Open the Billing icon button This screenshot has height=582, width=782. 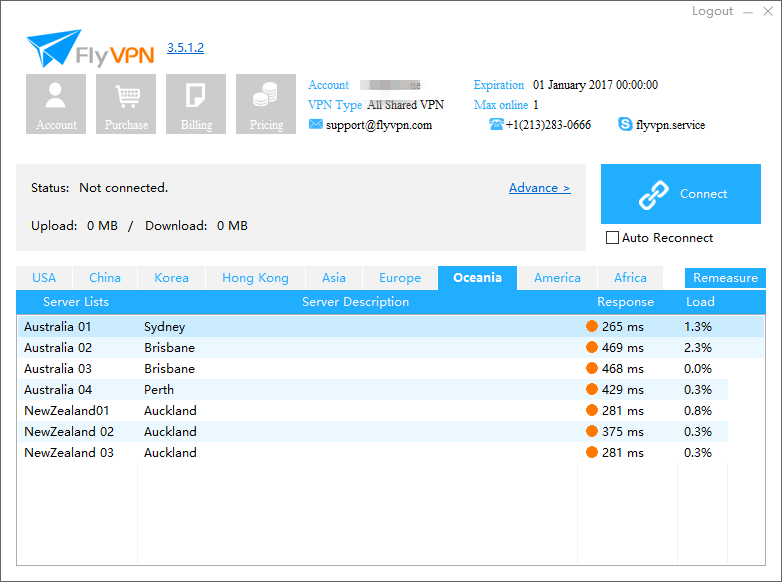tap(196, 104)
